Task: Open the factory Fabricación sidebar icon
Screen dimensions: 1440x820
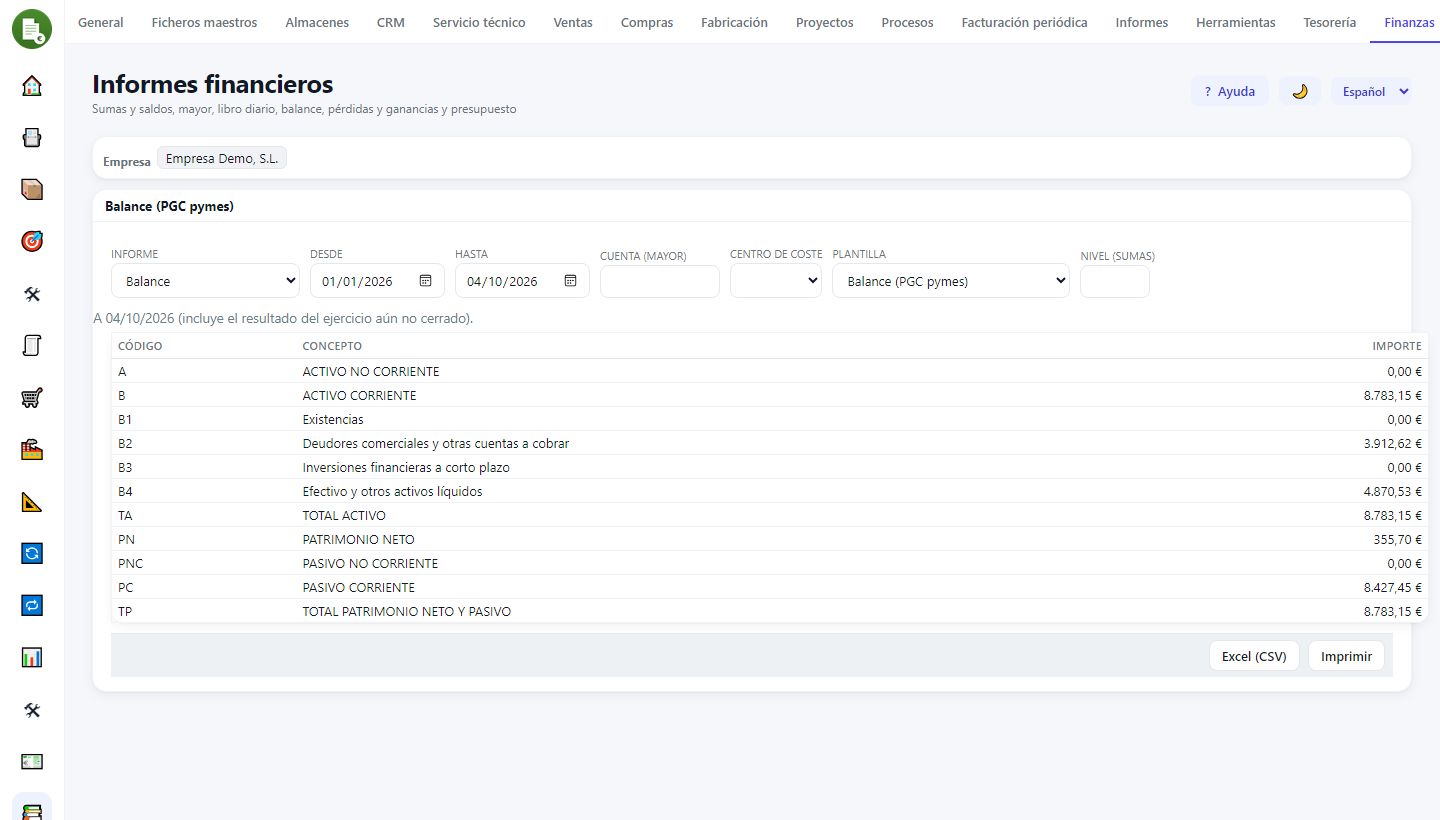Action: [32, 449]
